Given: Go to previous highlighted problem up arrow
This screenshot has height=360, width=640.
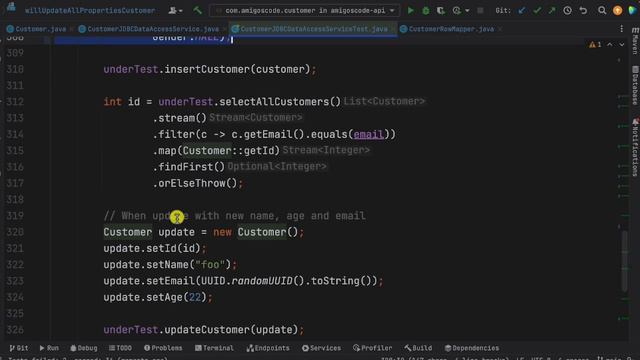Looking at the screenshot, I should [609, 44].
